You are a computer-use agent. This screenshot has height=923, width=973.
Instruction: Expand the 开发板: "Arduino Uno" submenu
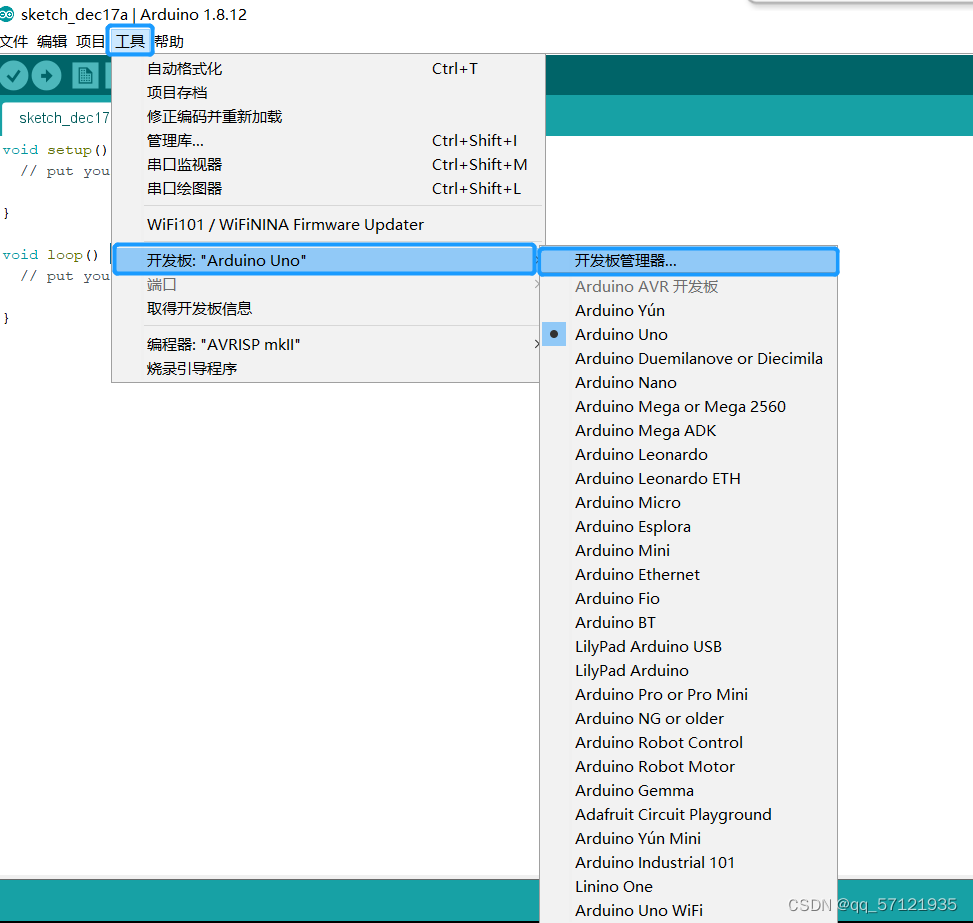(325, 260)
